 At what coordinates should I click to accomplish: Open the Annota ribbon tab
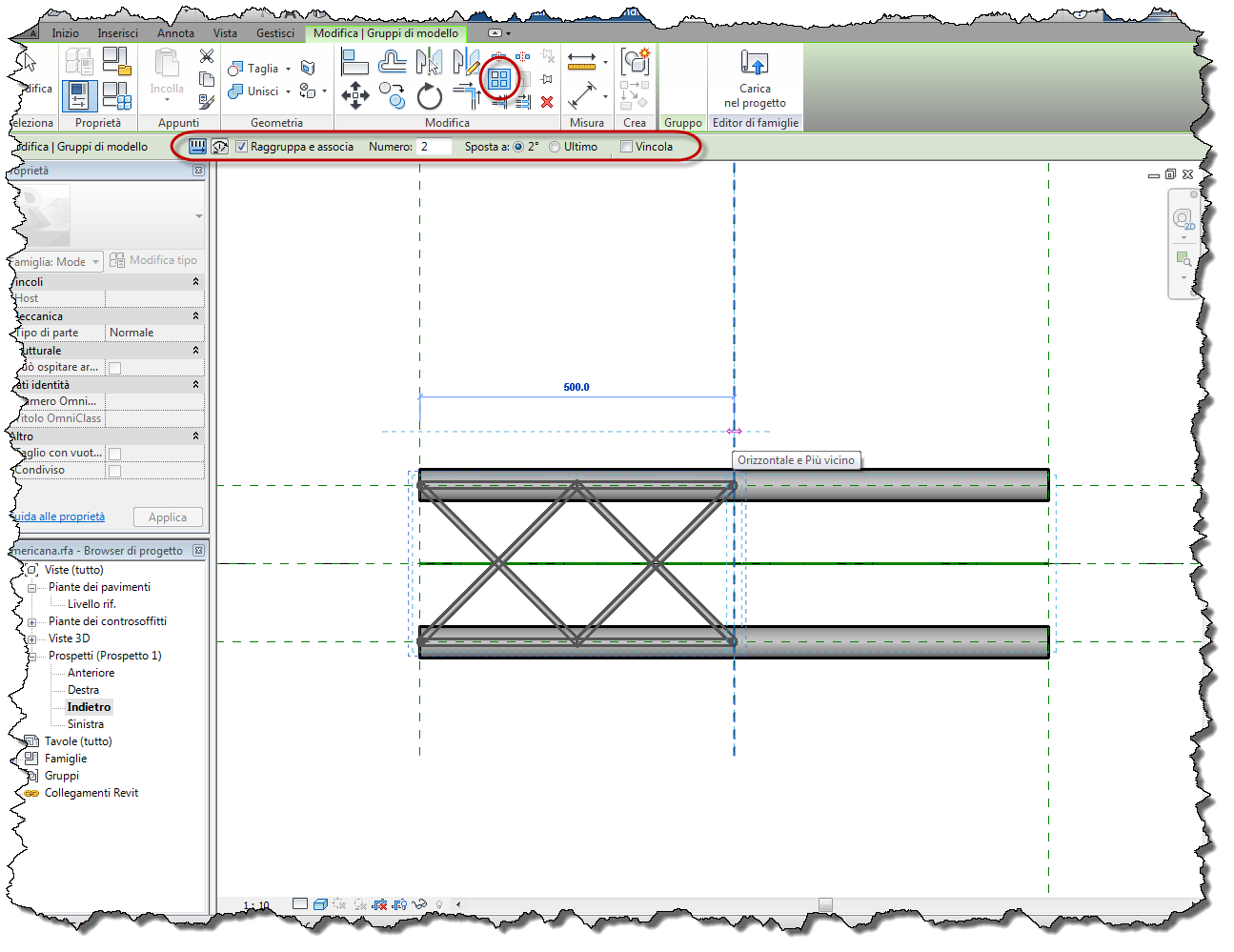click(174, 32)
